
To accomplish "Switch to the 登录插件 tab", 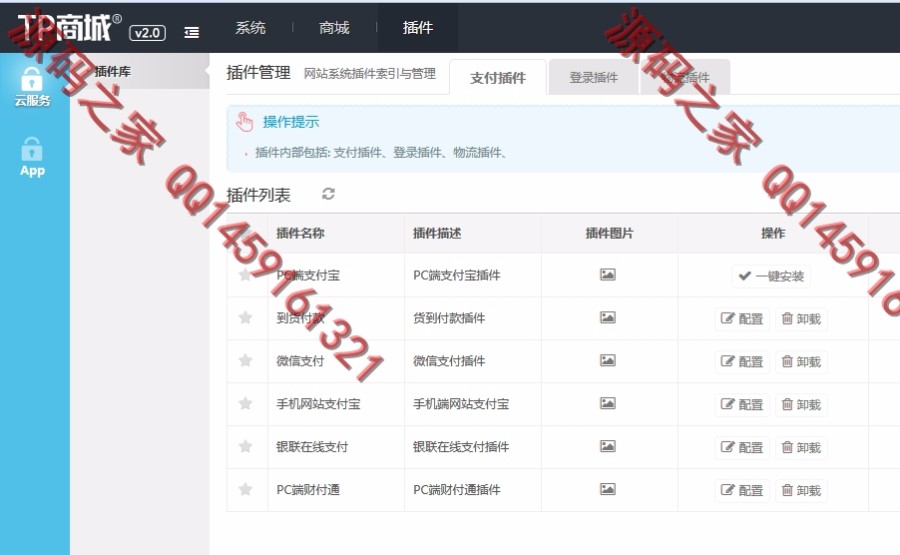I will click(593, 77).
